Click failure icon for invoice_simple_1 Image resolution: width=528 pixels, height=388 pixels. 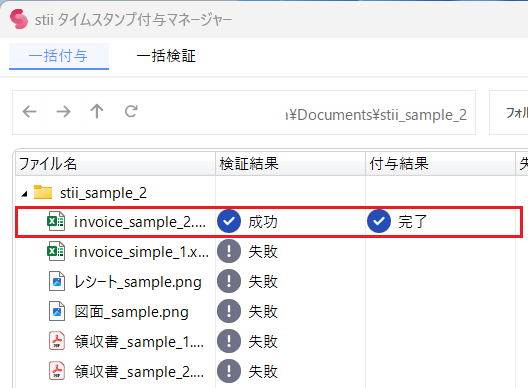pyautogui.click(x=229, y=251)
